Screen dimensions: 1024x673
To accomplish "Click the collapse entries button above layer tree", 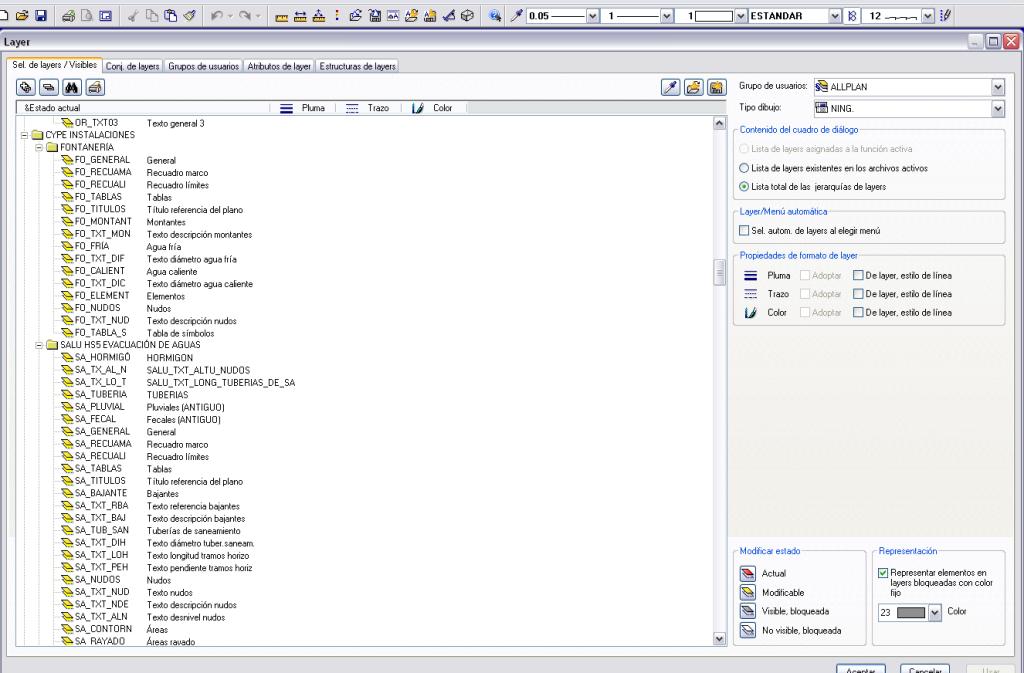I will pyautogui.click(x=49, y=87).
